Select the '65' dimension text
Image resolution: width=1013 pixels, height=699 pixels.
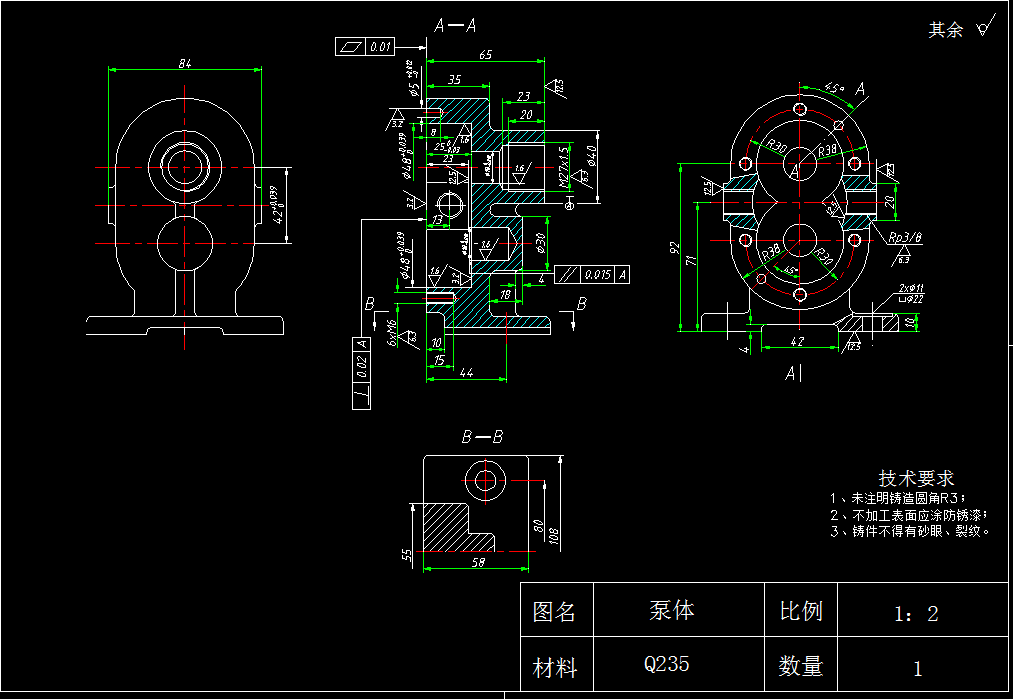coord(486,55)
